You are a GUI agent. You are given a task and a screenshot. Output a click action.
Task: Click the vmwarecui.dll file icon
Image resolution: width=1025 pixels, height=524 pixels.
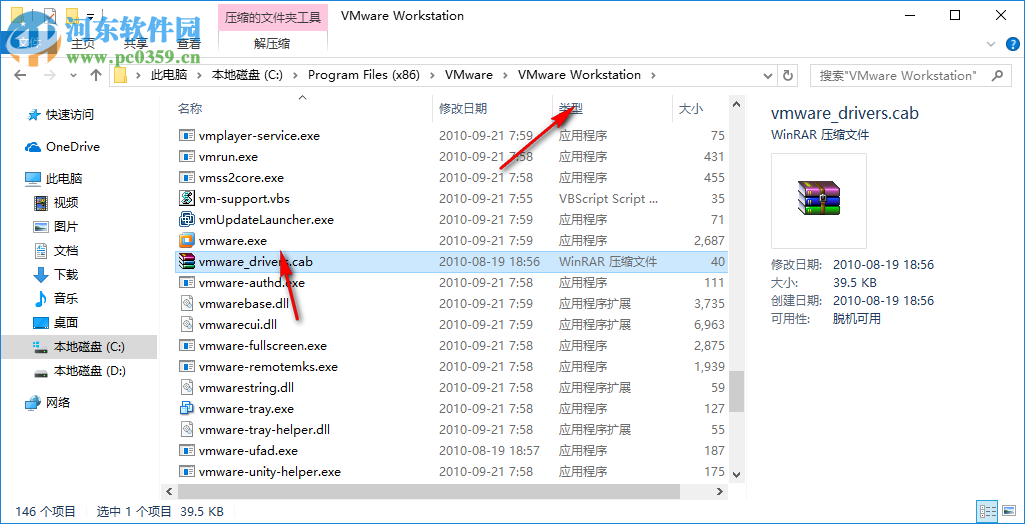188,325
